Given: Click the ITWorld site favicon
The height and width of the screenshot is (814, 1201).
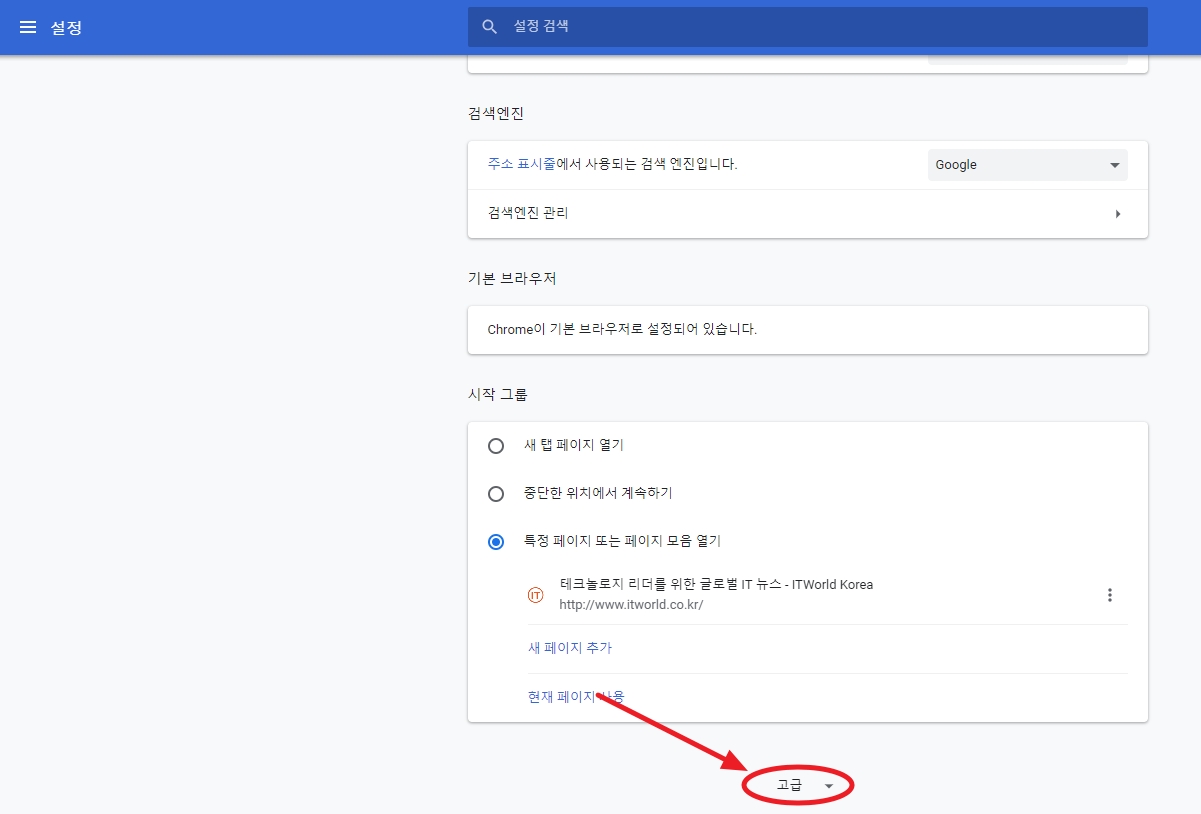Looking at the screenshot, I should point(535,595).
